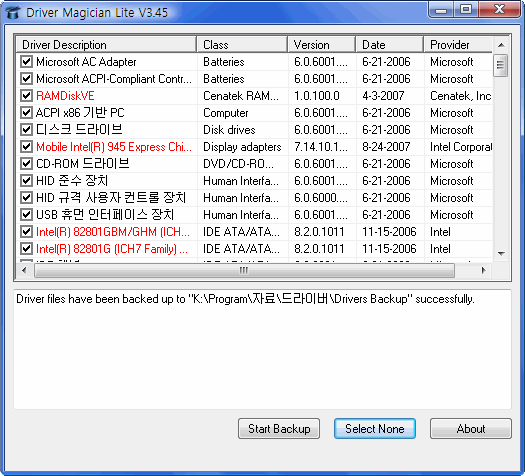Click the Intel Corporal provider cell
Viewport: 525px width, 476px height.
pyautogui.click(x=461, y=147)
